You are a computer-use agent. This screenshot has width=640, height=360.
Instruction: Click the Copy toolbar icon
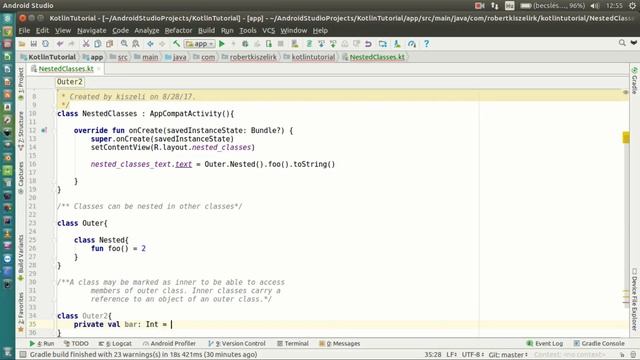[x=98, y=44]
